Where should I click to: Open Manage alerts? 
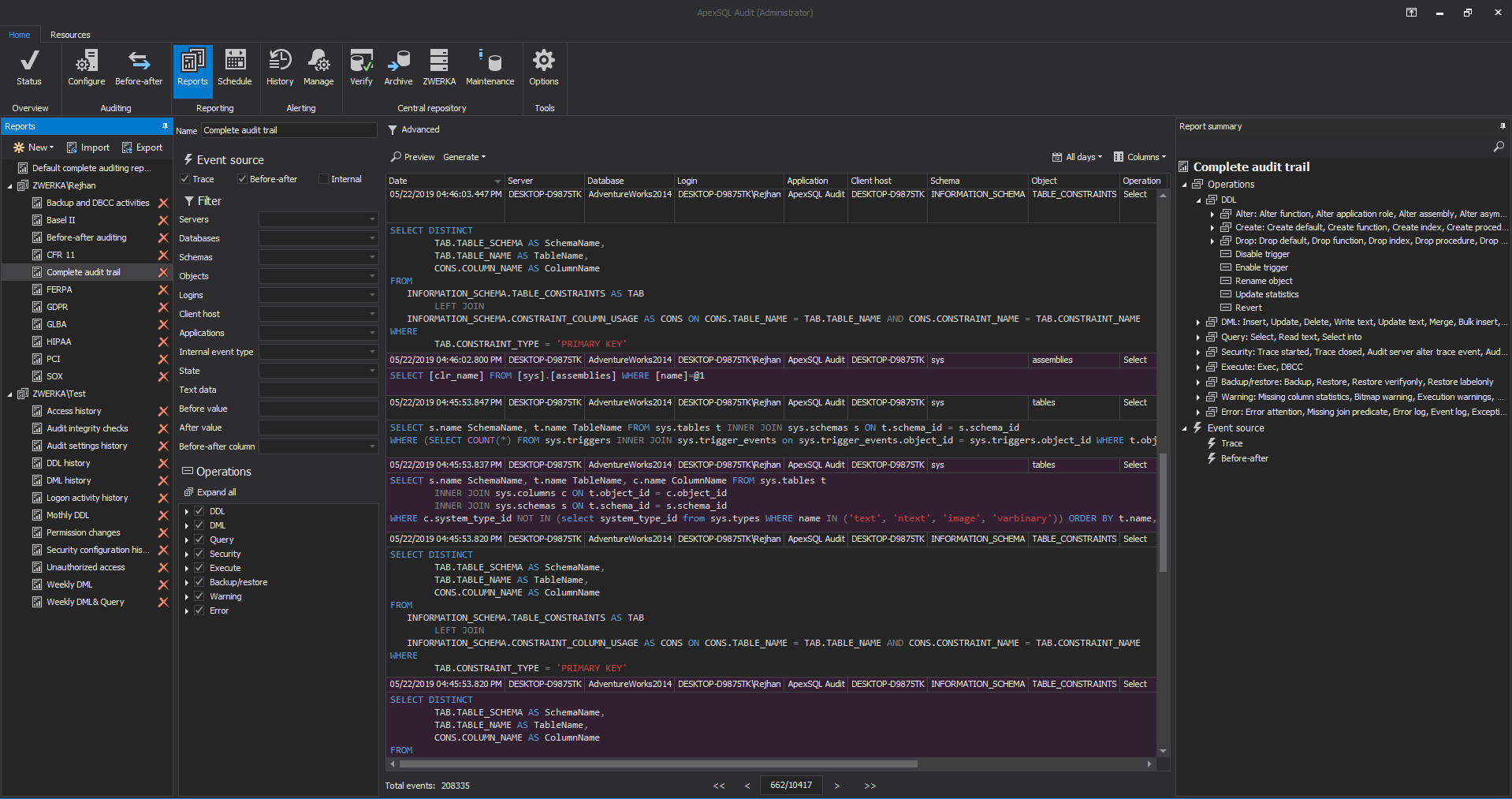[x=318, y=68]
